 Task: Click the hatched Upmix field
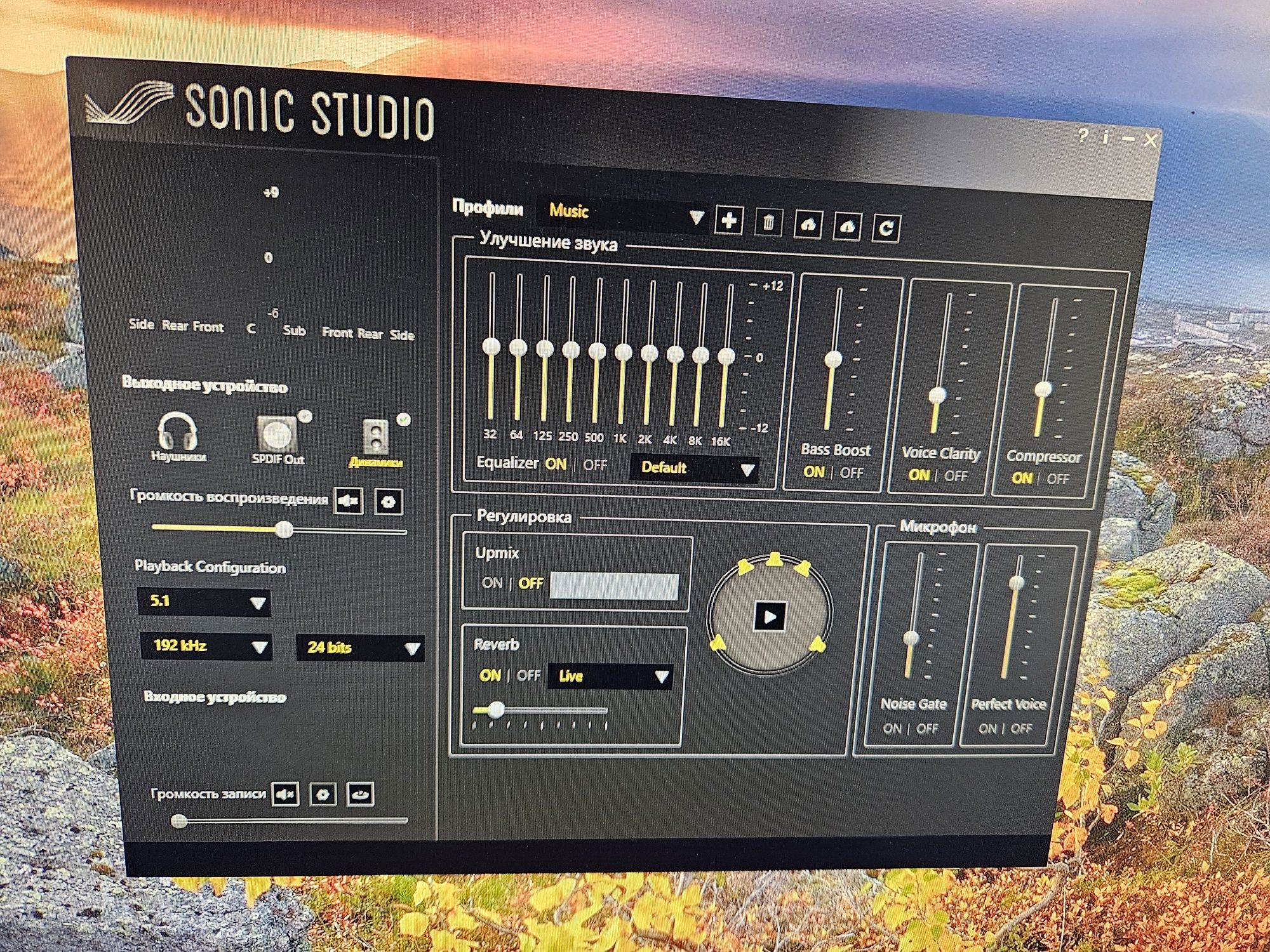click(x=614, y=586)
